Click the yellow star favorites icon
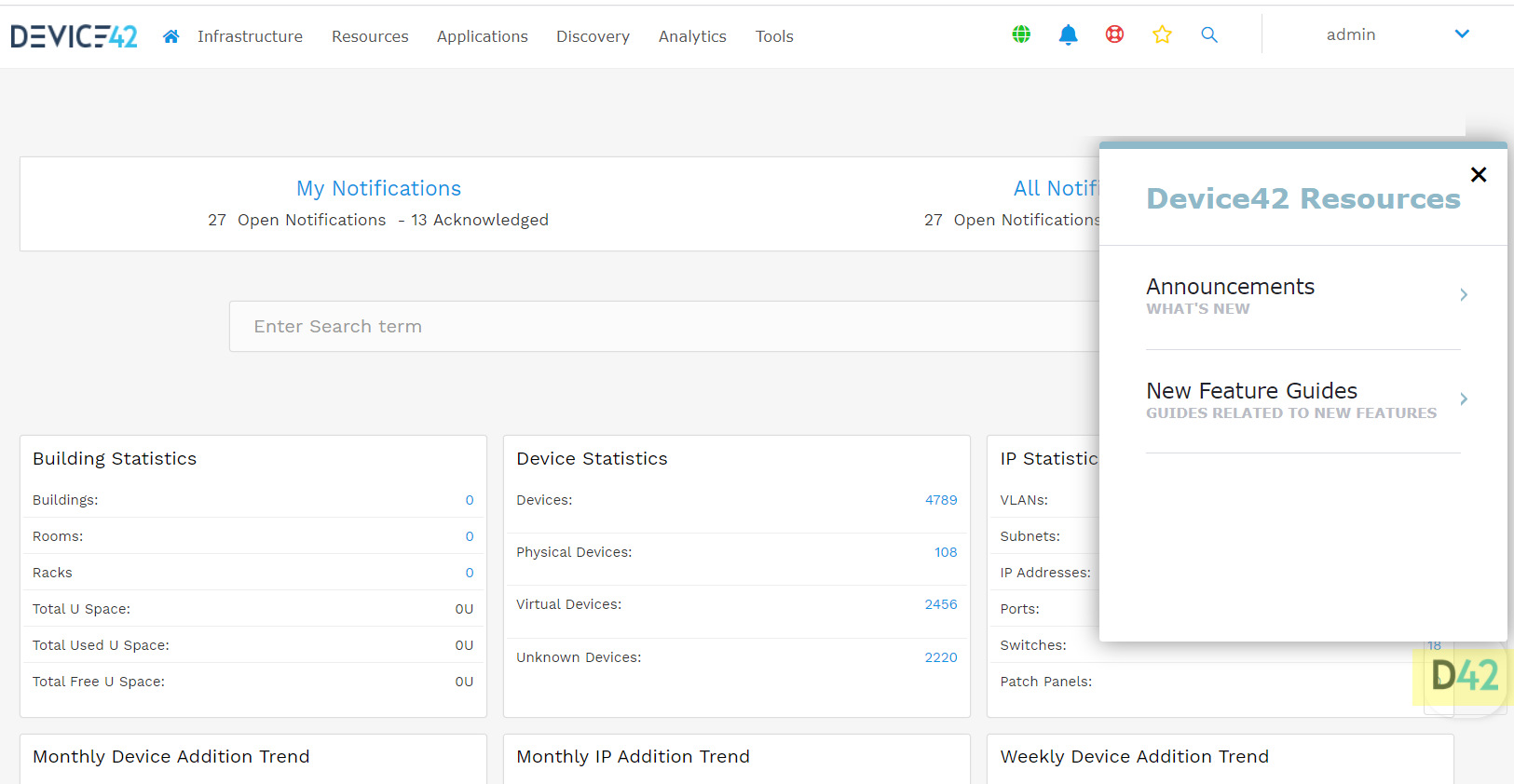 (x=1162, y=34)
